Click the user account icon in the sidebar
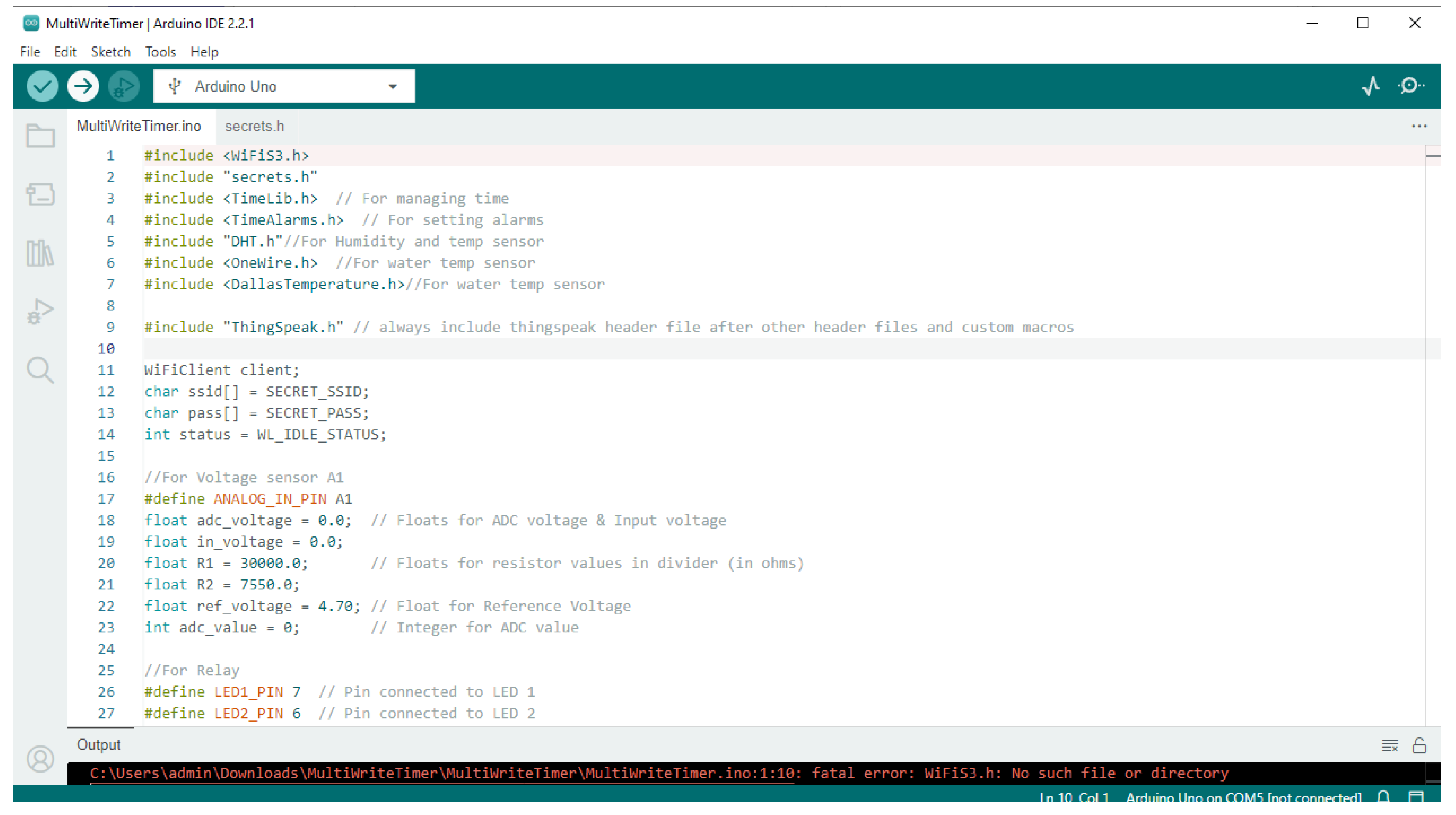Viewport: 1456px width, 815px height. point(40,759)
